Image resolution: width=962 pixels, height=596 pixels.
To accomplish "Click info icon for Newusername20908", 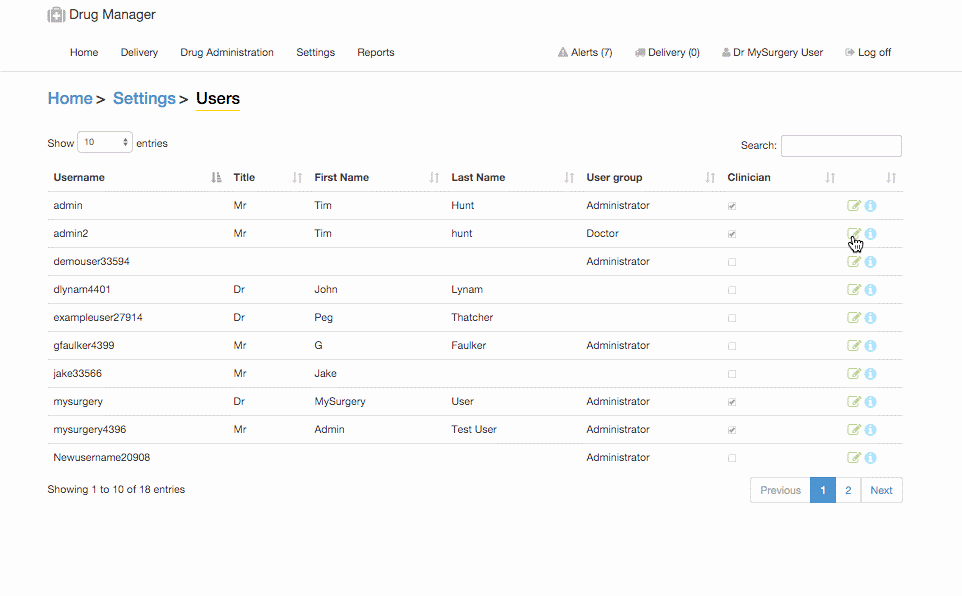I will [x=870, y=458].
